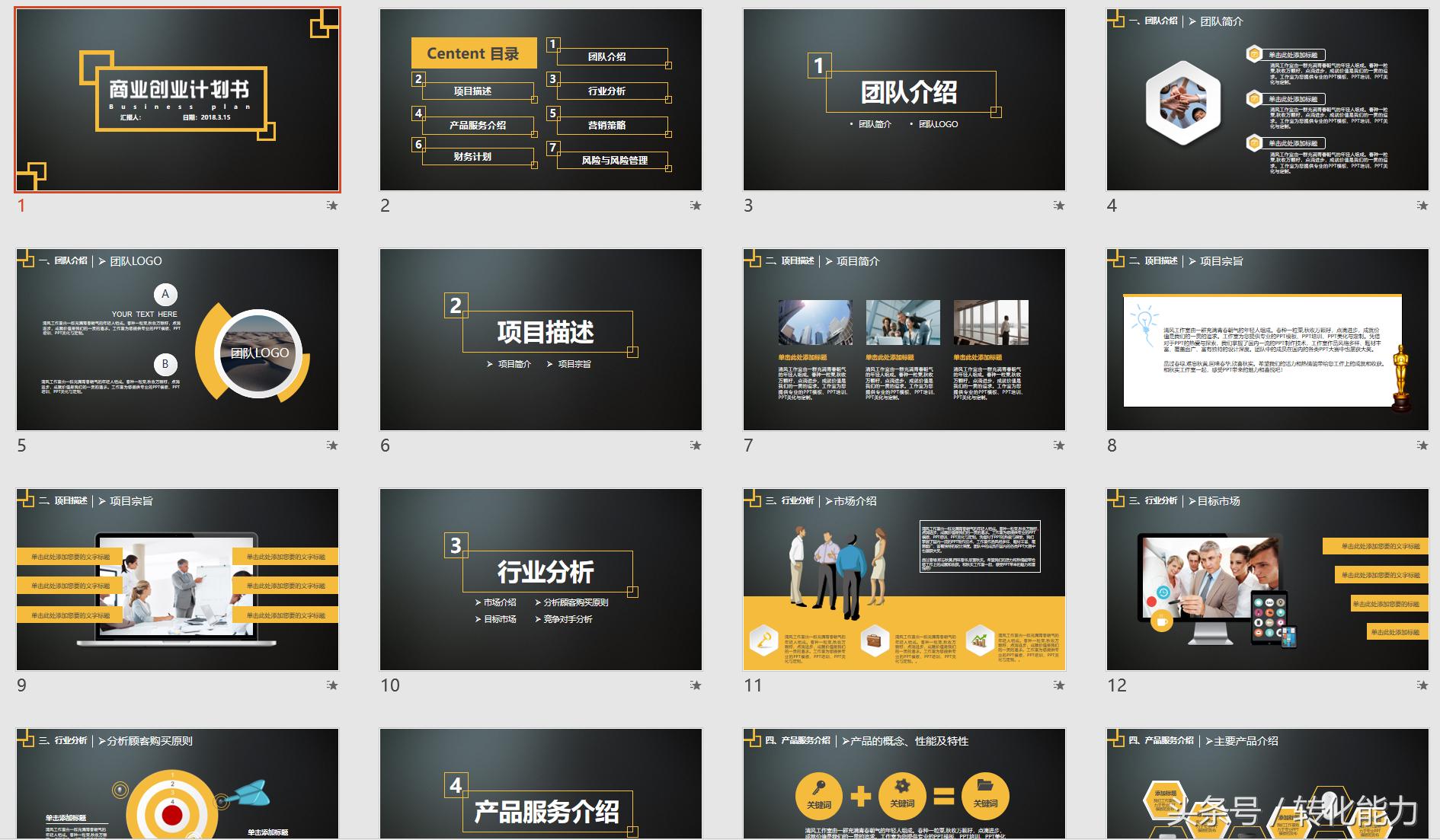Select the 商业创业计划书 title slide thumbnail

(178, 100)
